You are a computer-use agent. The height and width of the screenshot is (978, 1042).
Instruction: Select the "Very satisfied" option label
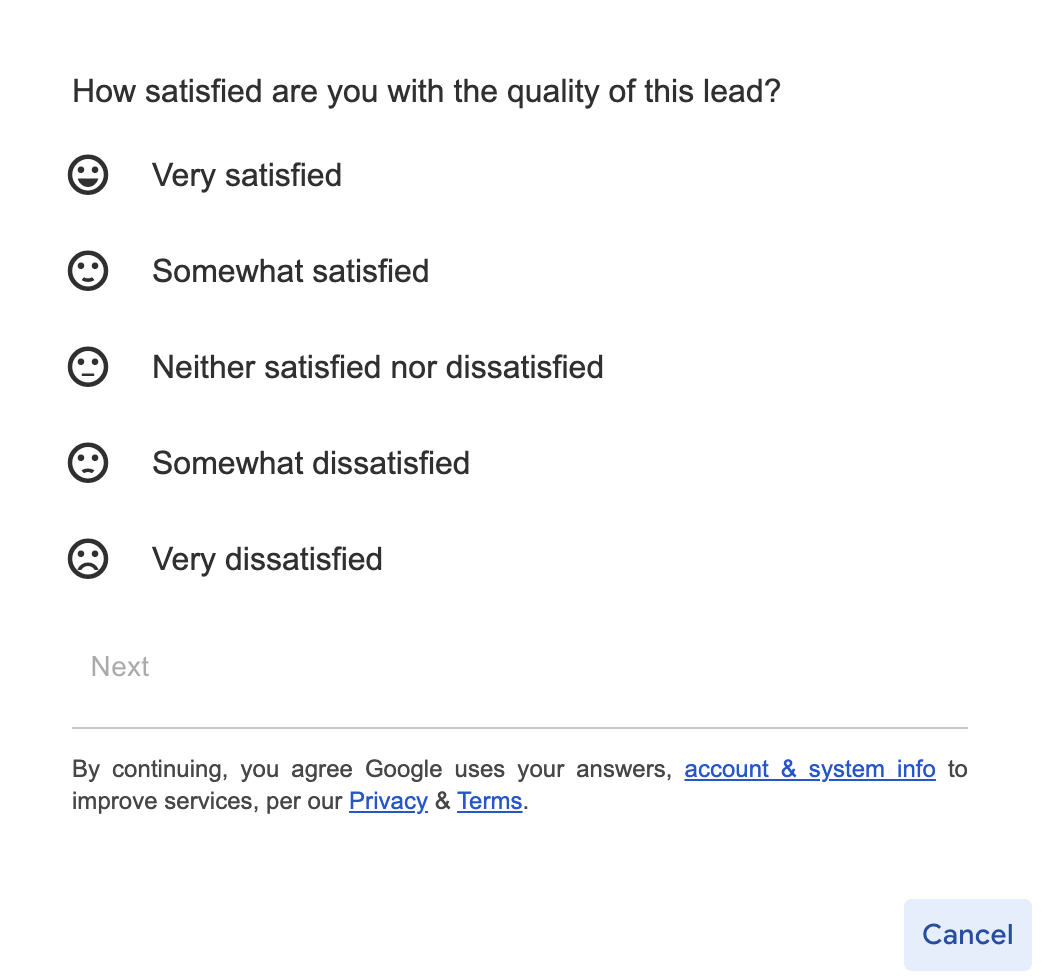pos(247,175)
